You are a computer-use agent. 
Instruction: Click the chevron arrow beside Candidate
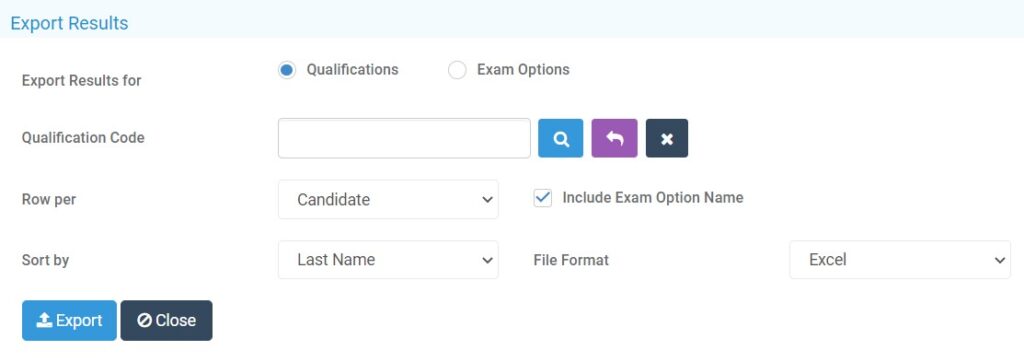pyautogui.click(x=487, y=199)
